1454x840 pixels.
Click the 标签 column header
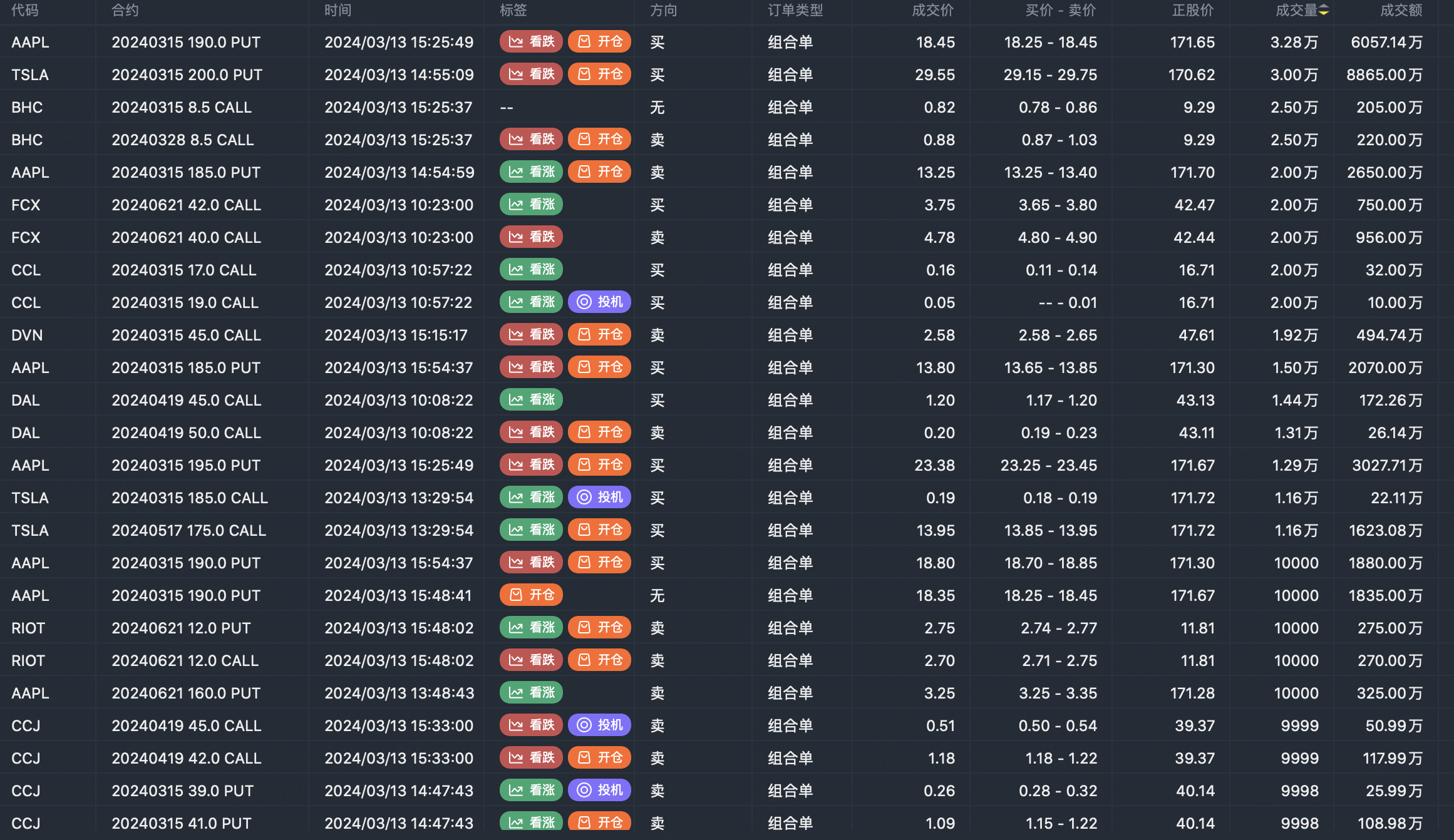pyautogui.click(x=513, y=11)
